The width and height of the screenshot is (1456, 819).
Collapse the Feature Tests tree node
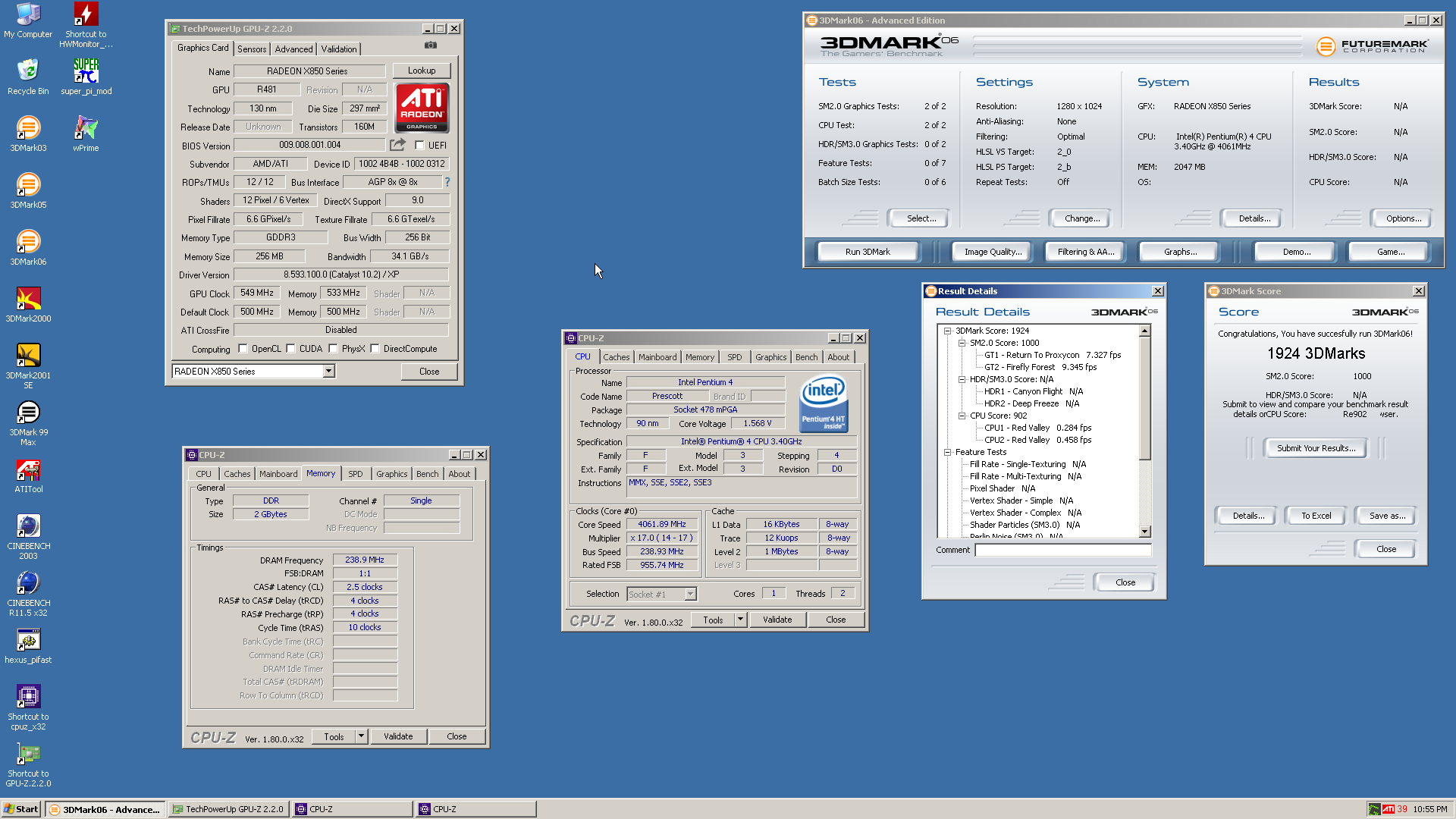pyautogui.click(x=947, y=452)
